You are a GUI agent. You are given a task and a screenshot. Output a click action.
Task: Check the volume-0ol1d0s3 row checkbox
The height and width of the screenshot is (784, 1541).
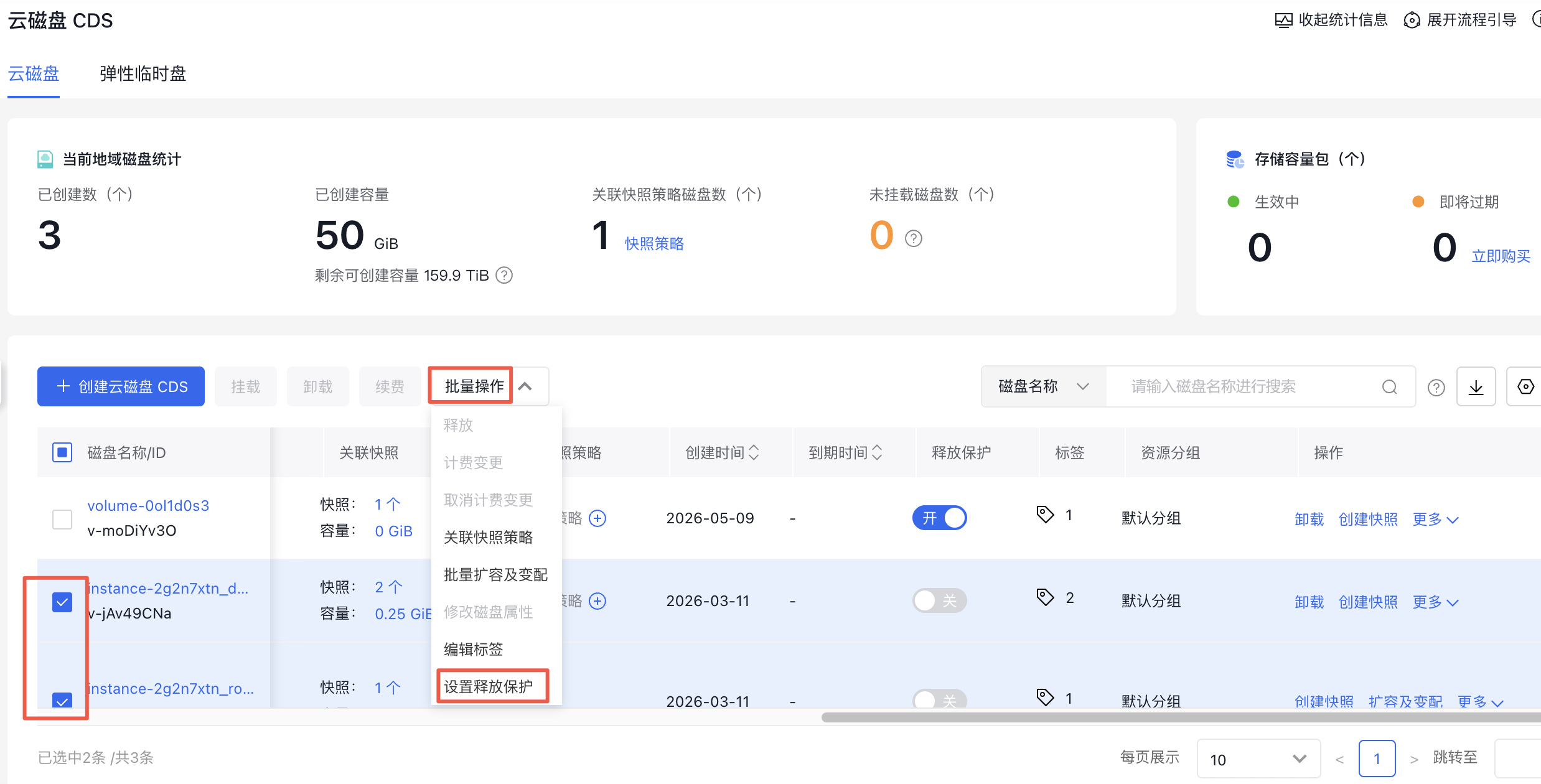tap(62, 519)
